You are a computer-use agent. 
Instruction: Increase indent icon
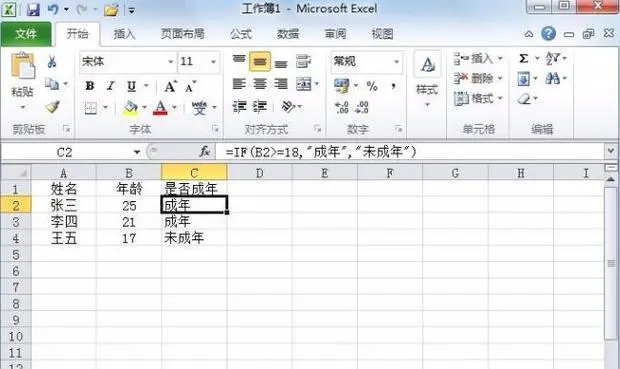pyautogui.click(x=260, y=107)
